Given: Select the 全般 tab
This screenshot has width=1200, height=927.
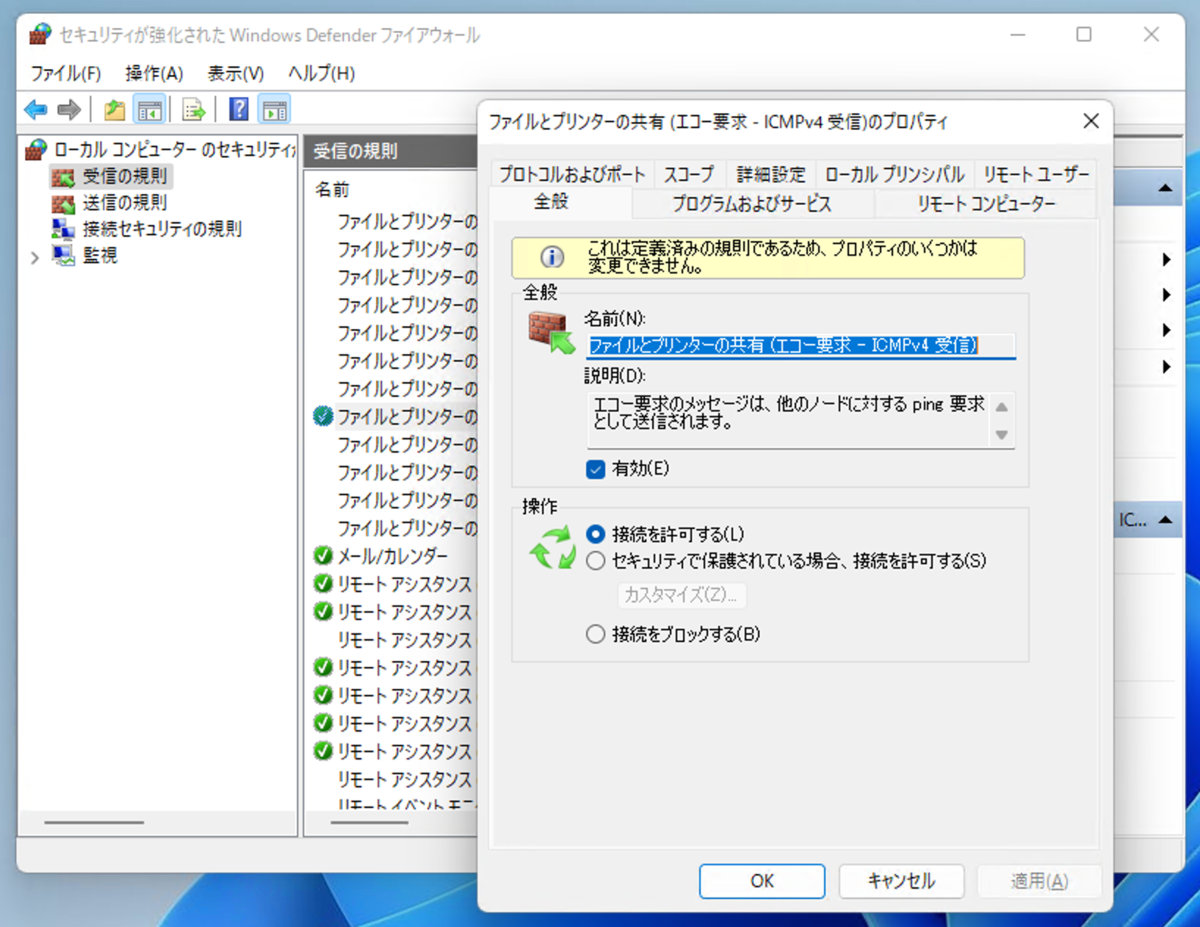Looking at the screenshot, I should click(551, 202).
